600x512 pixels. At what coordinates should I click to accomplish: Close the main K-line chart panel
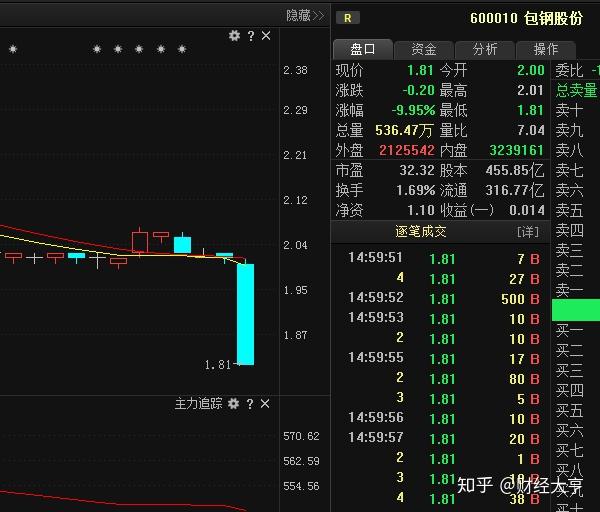pyautogui.click(x=266, y=36)
